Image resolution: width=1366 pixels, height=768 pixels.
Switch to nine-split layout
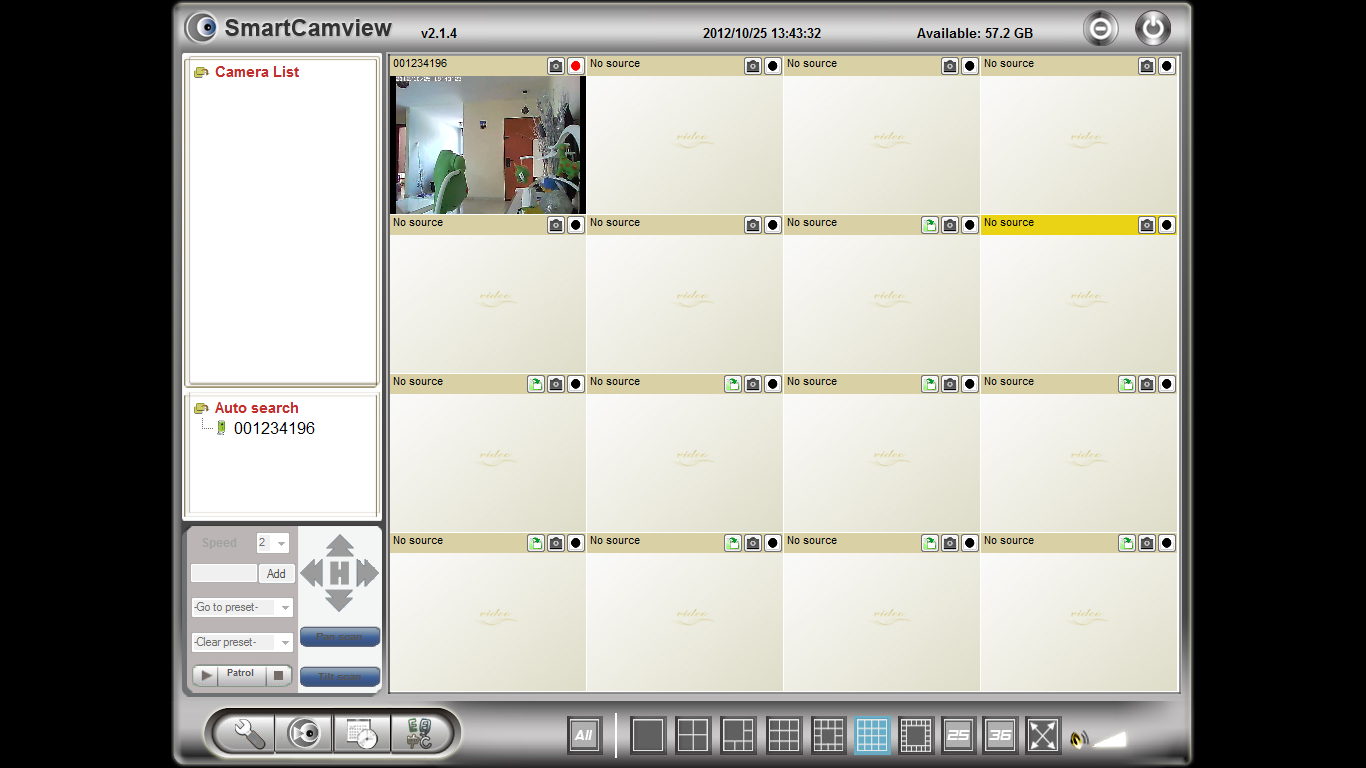click(x=784, y=736)
